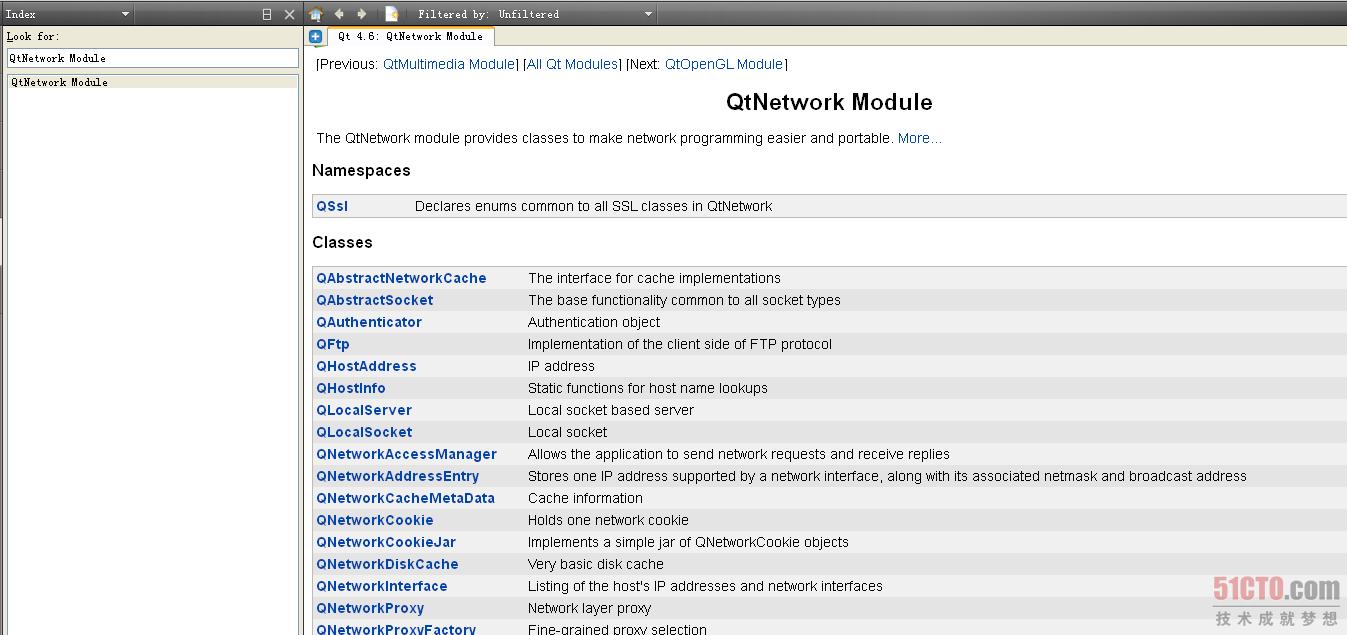This screenshot has width=1347, height=635.
Task: Click the text 'Authentication object'
Action: pos(594,322)
